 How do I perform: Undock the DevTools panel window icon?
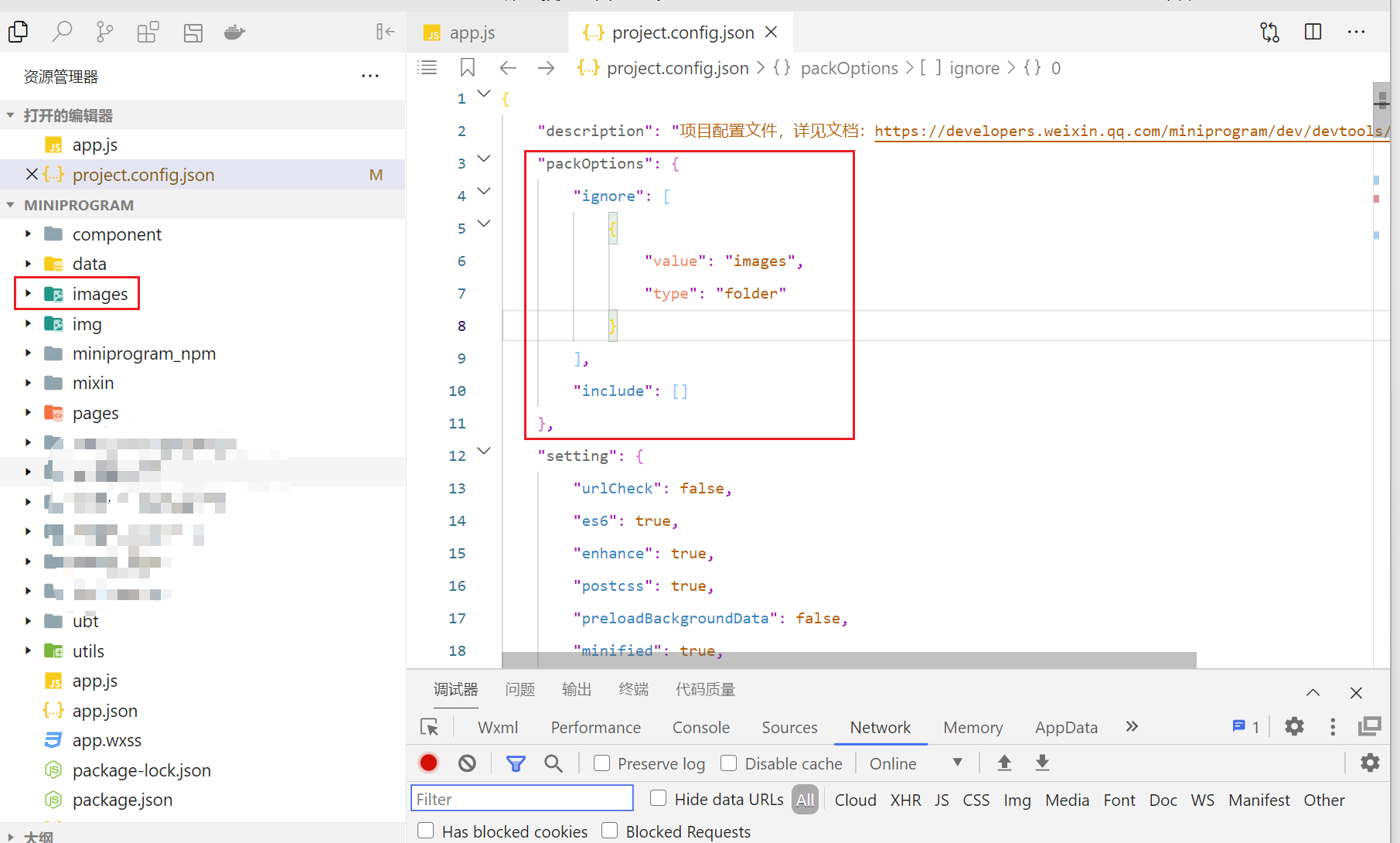point(1369,726)
